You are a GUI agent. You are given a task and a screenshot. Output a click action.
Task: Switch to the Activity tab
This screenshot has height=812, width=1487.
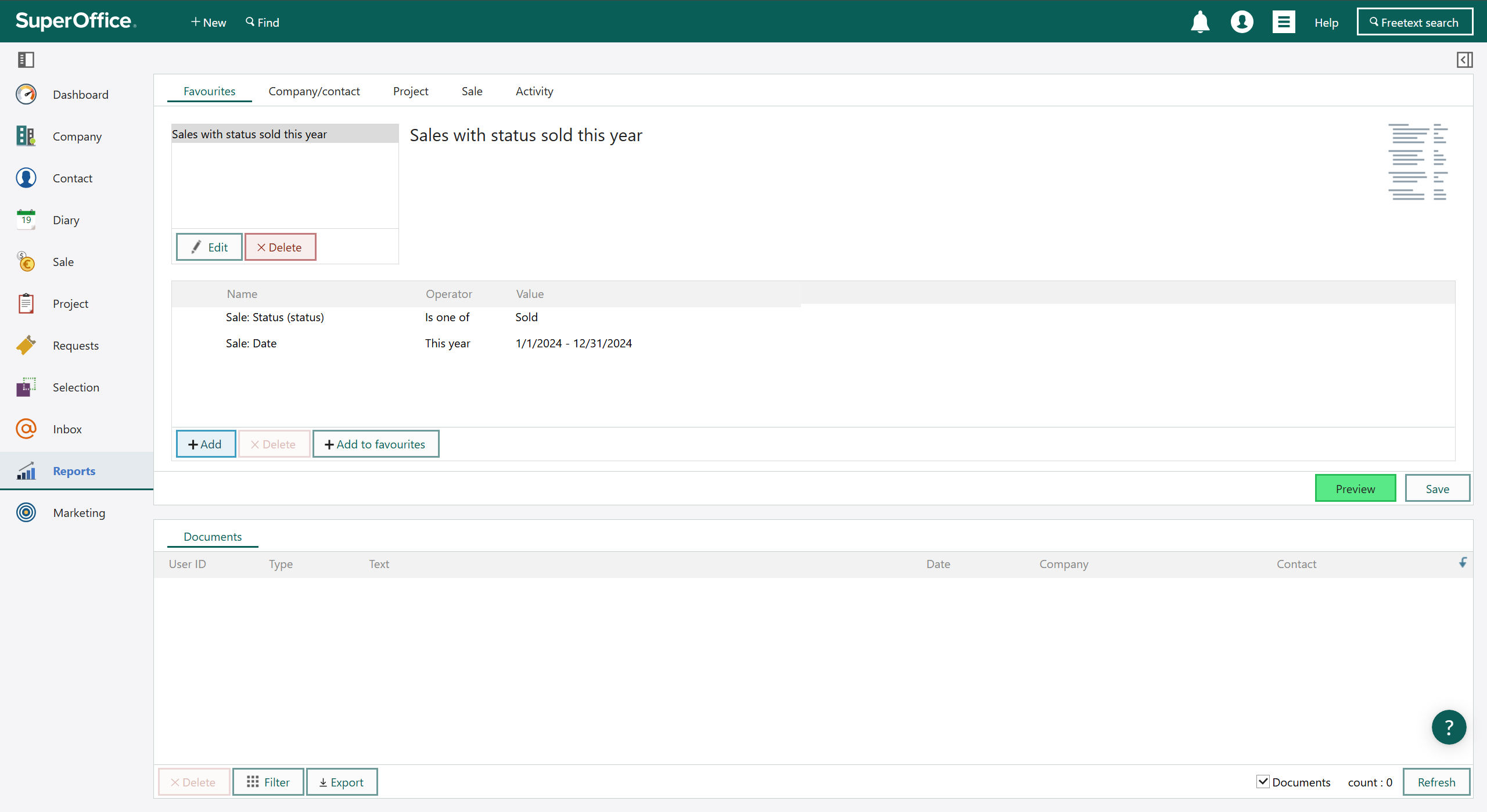click(x=534, y=91)
